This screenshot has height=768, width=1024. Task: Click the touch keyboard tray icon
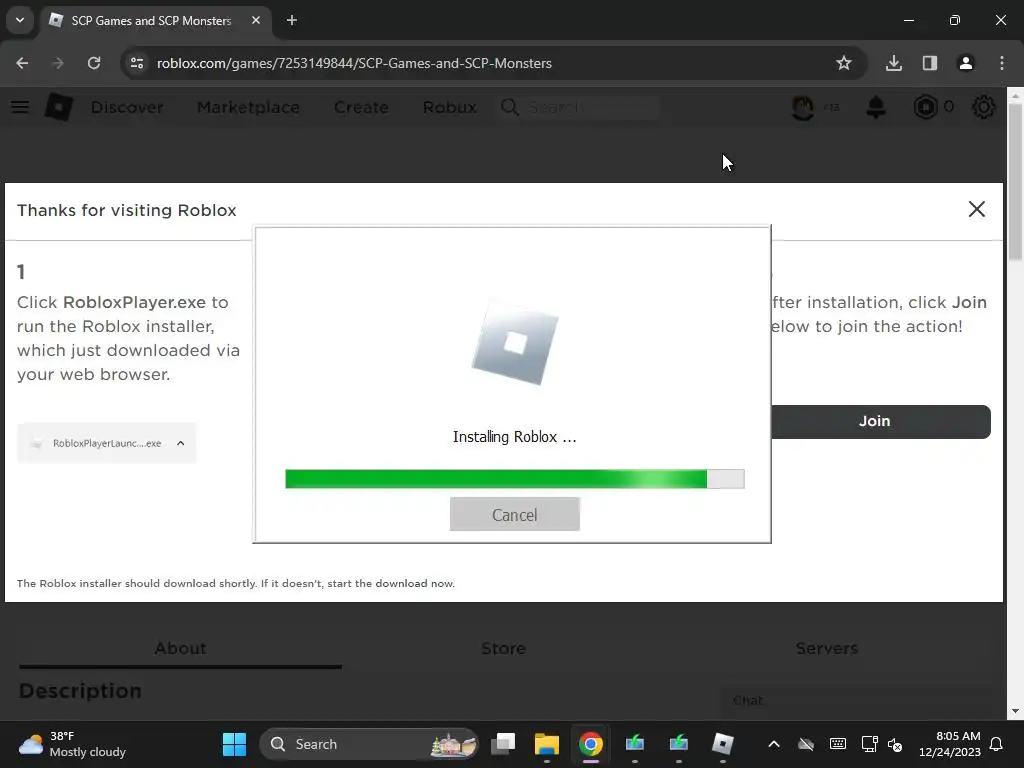tap(838, 744)
